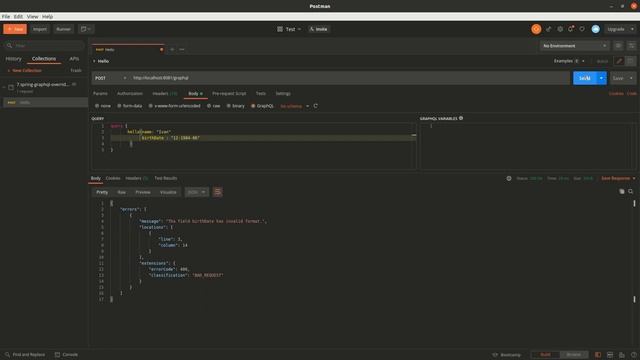Select the none body type radio
This screenshot has width=640, height=360.
point(97,106)
